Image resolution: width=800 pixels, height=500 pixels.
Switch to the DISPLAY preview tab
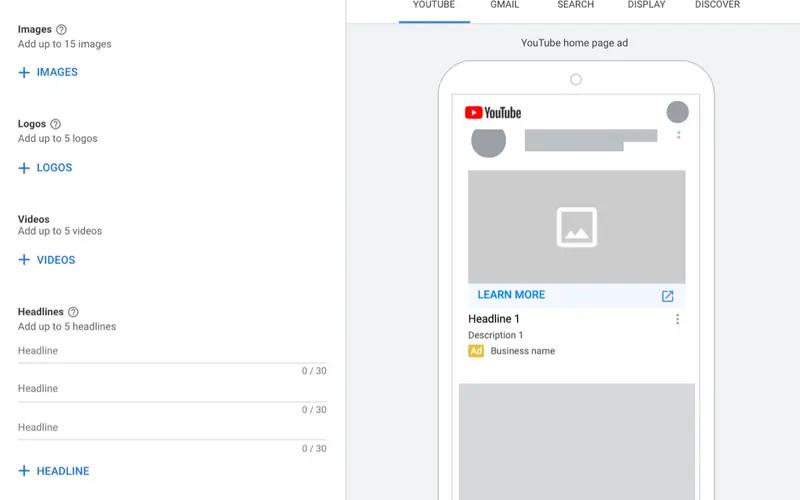(x=646, y=6)
